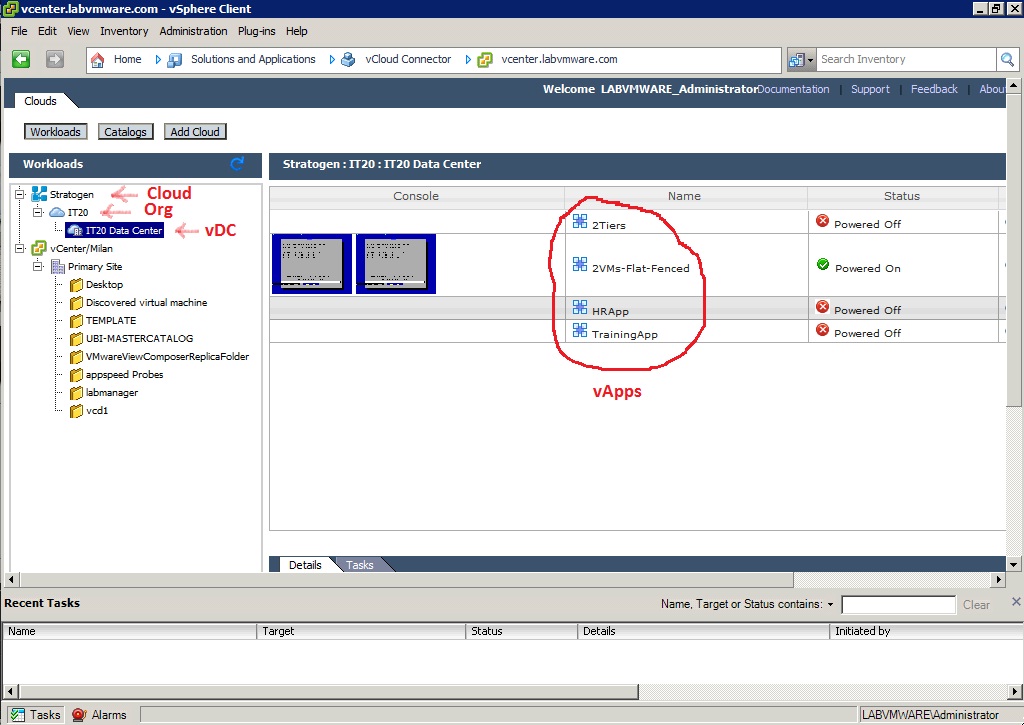
Task: Switch to the Clouds tab
Action: pos(40,101)
